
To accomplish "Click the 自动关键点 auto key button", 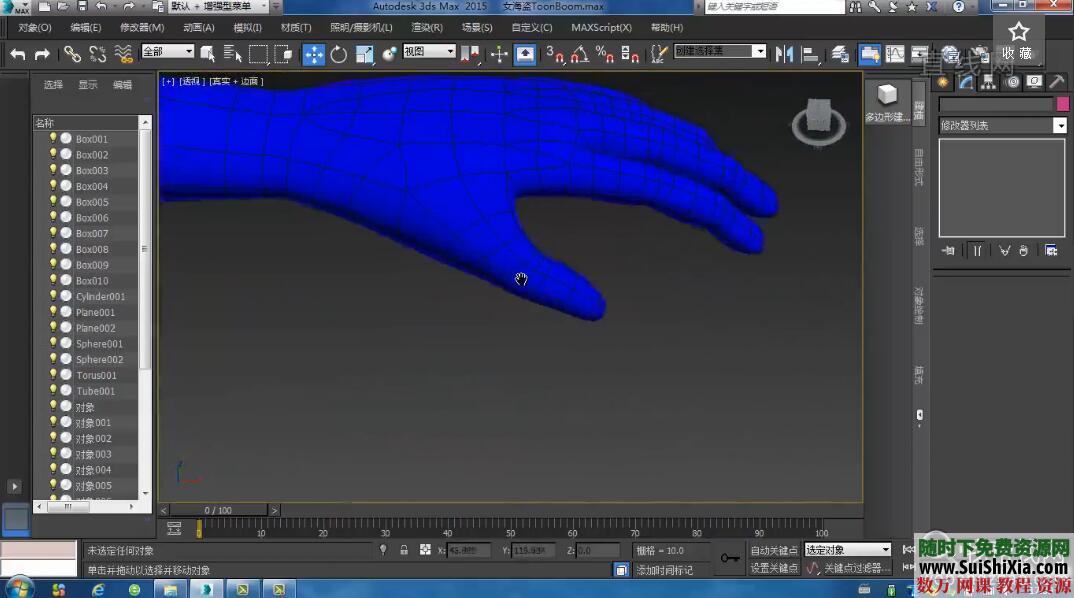I will click(773, 551).
